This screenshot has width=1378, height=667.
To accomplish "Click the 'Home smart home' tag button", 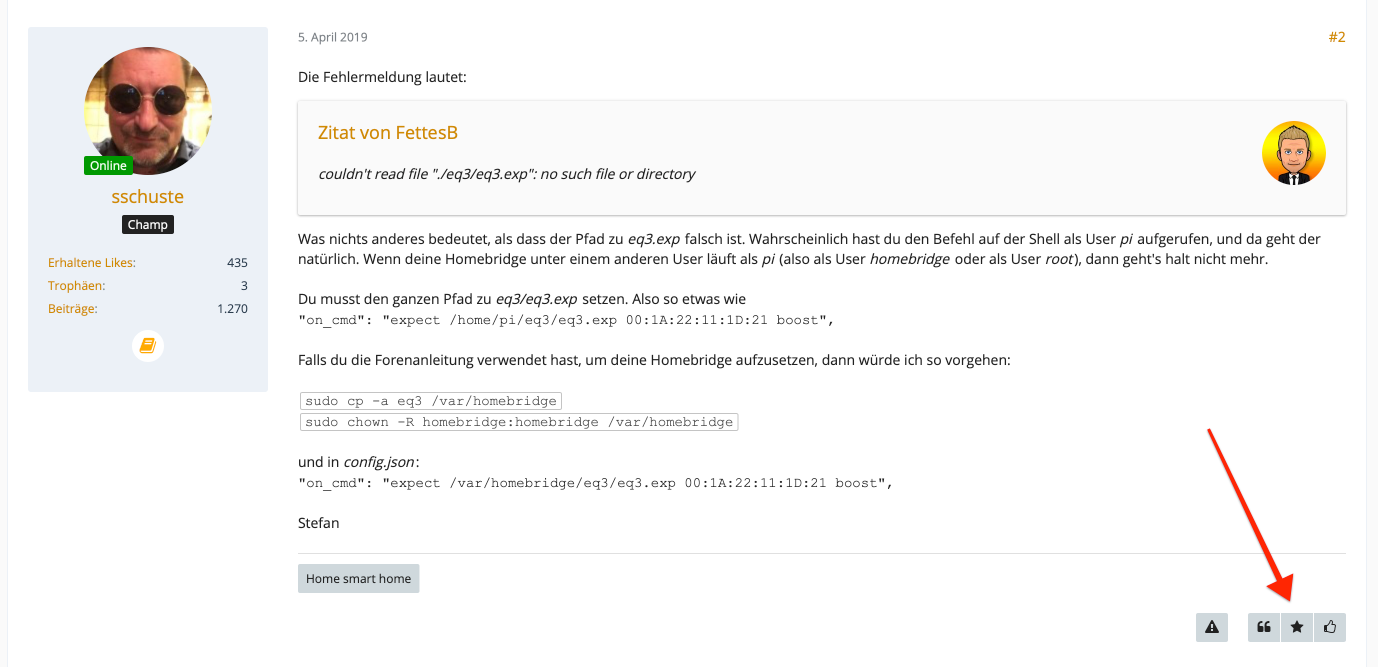I will (358, 578).
